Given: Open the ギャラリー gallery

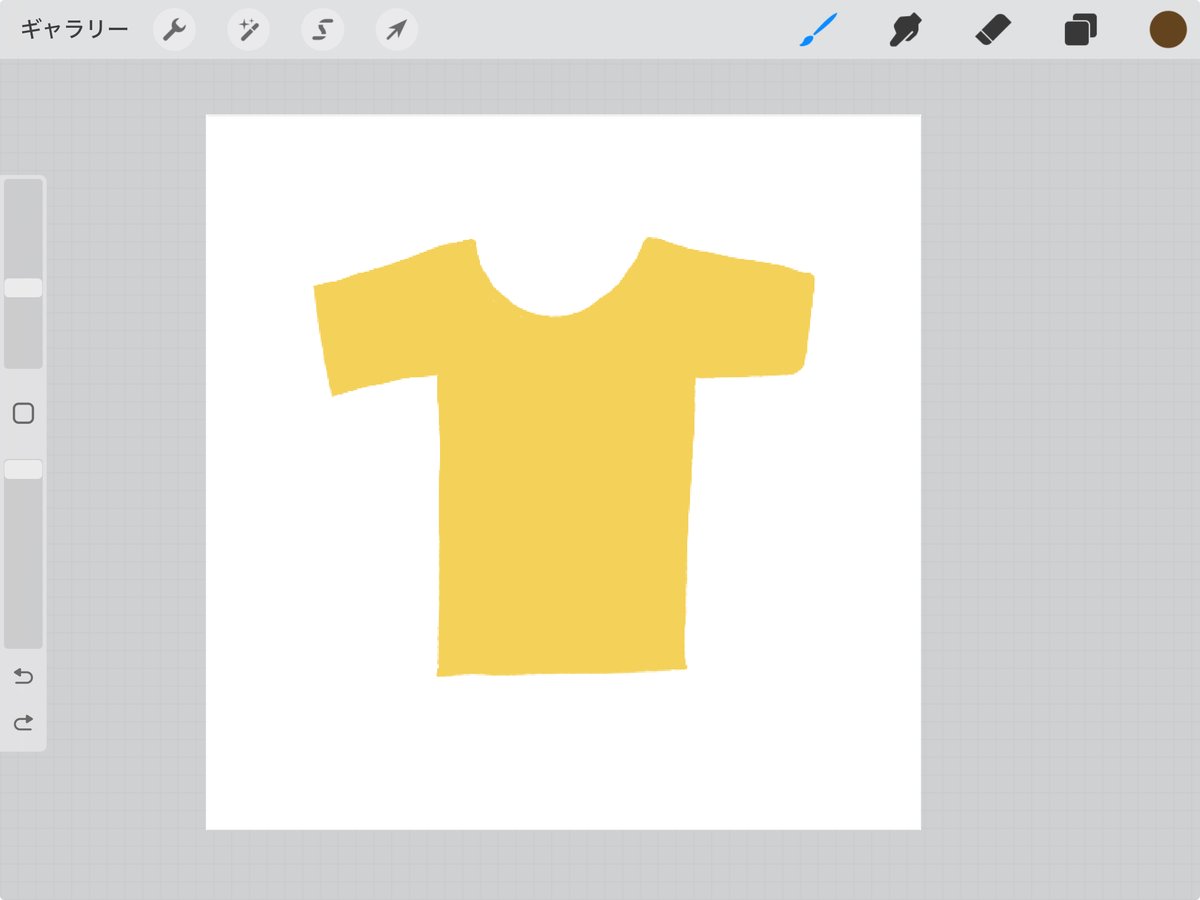Looking at the screenshot, I should coord(74,30).
